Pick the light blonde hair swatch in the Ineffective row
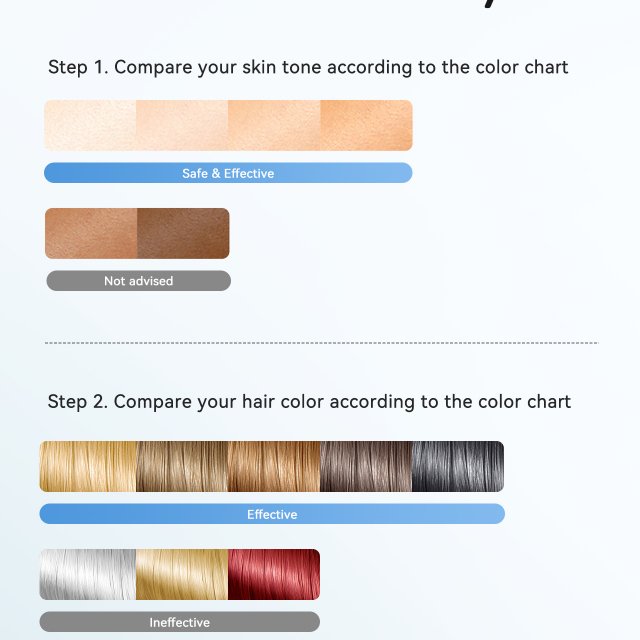The image size is (640, 640). (x=182, y=574)
